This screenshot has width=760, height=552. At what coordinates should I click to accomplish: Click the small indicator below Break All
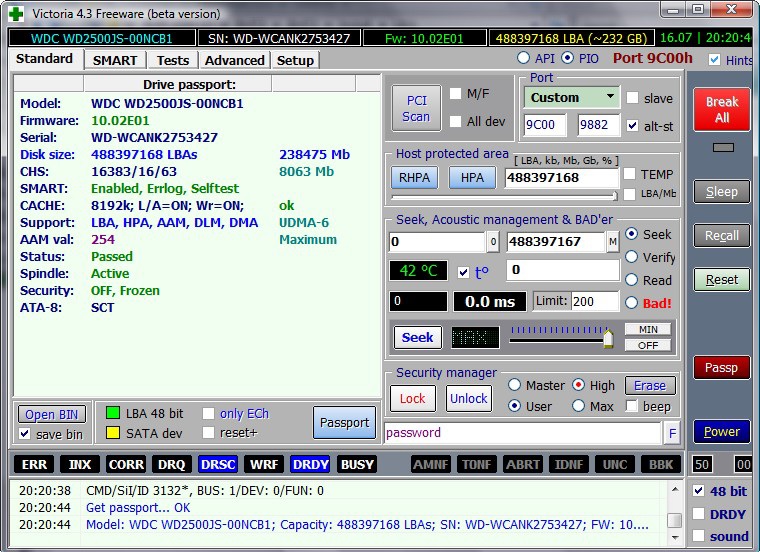pos(723,147)
